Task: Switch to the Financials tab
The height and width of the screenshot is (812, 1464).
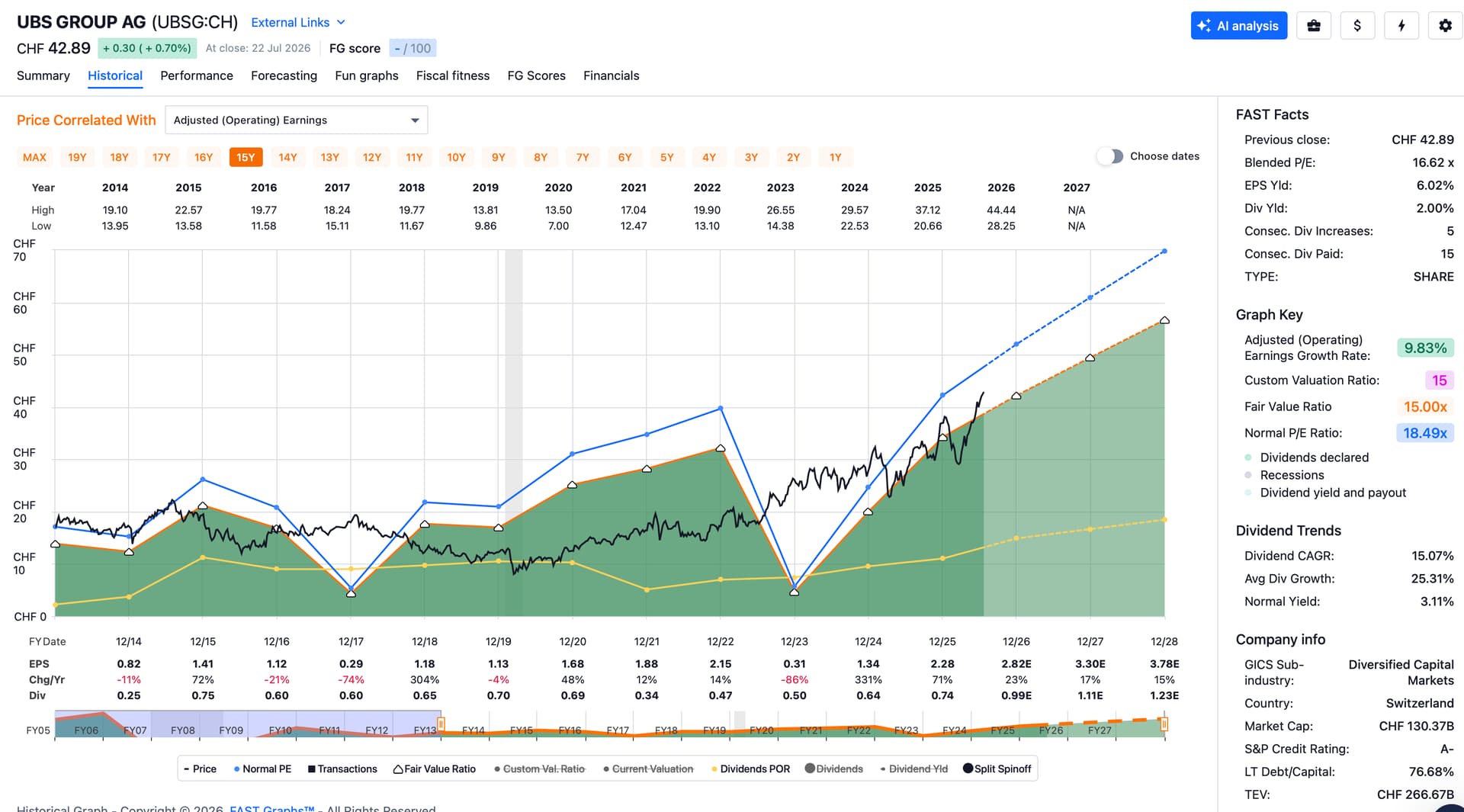Action: 612,75
